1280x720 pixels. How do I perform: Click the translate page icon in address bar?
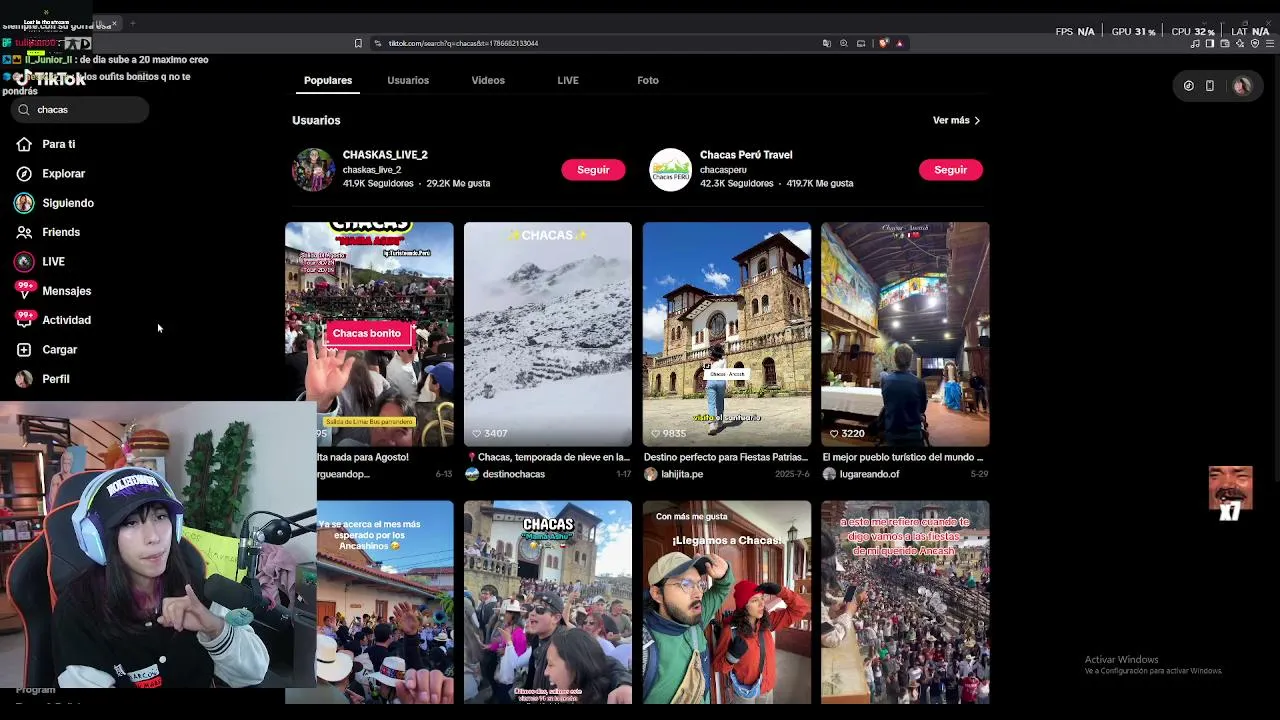click(x=826, y=43)
